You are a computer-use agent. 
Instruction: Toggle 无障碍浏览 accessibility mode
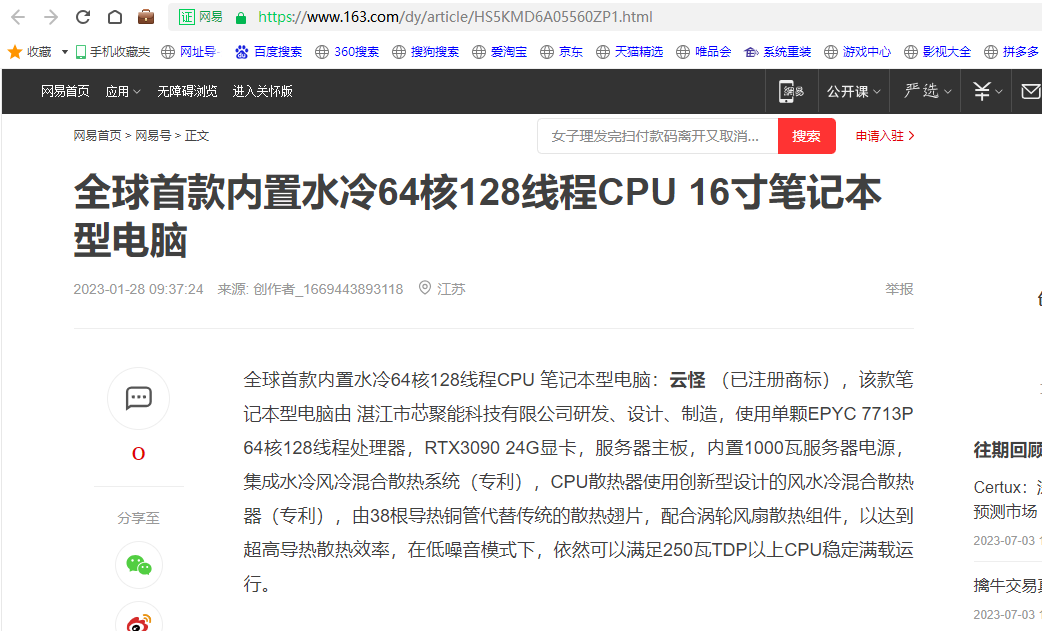click(x=187, y=91)
